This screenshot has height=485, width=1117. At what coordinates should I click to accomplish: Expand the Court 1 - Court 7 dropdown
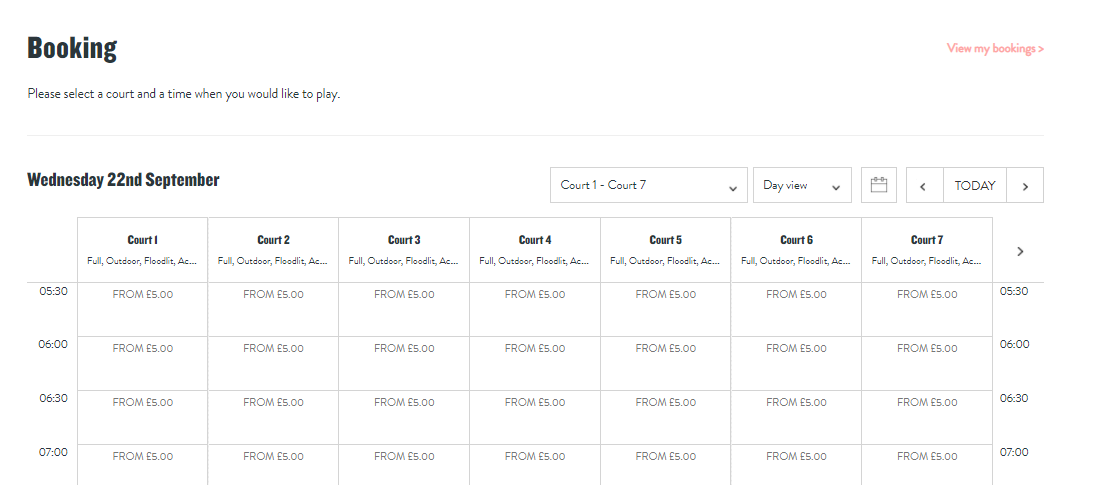click(648, 185)
